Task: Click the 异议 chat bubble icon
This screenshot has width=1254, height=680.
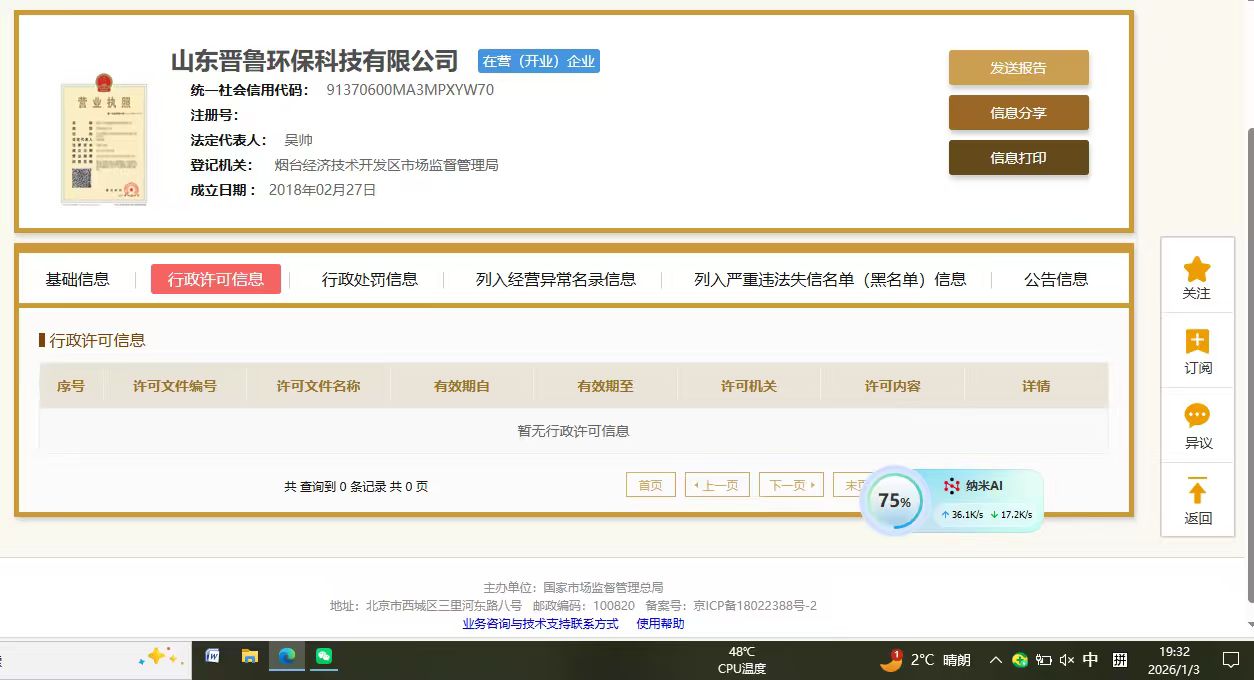Action: pos(1197,415)
